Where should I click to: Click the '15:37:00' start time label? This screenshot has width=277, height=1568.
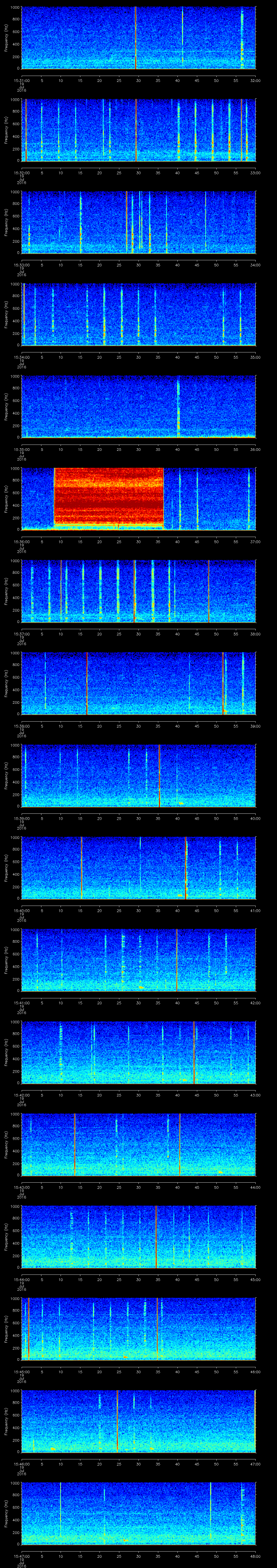[22, 634]
